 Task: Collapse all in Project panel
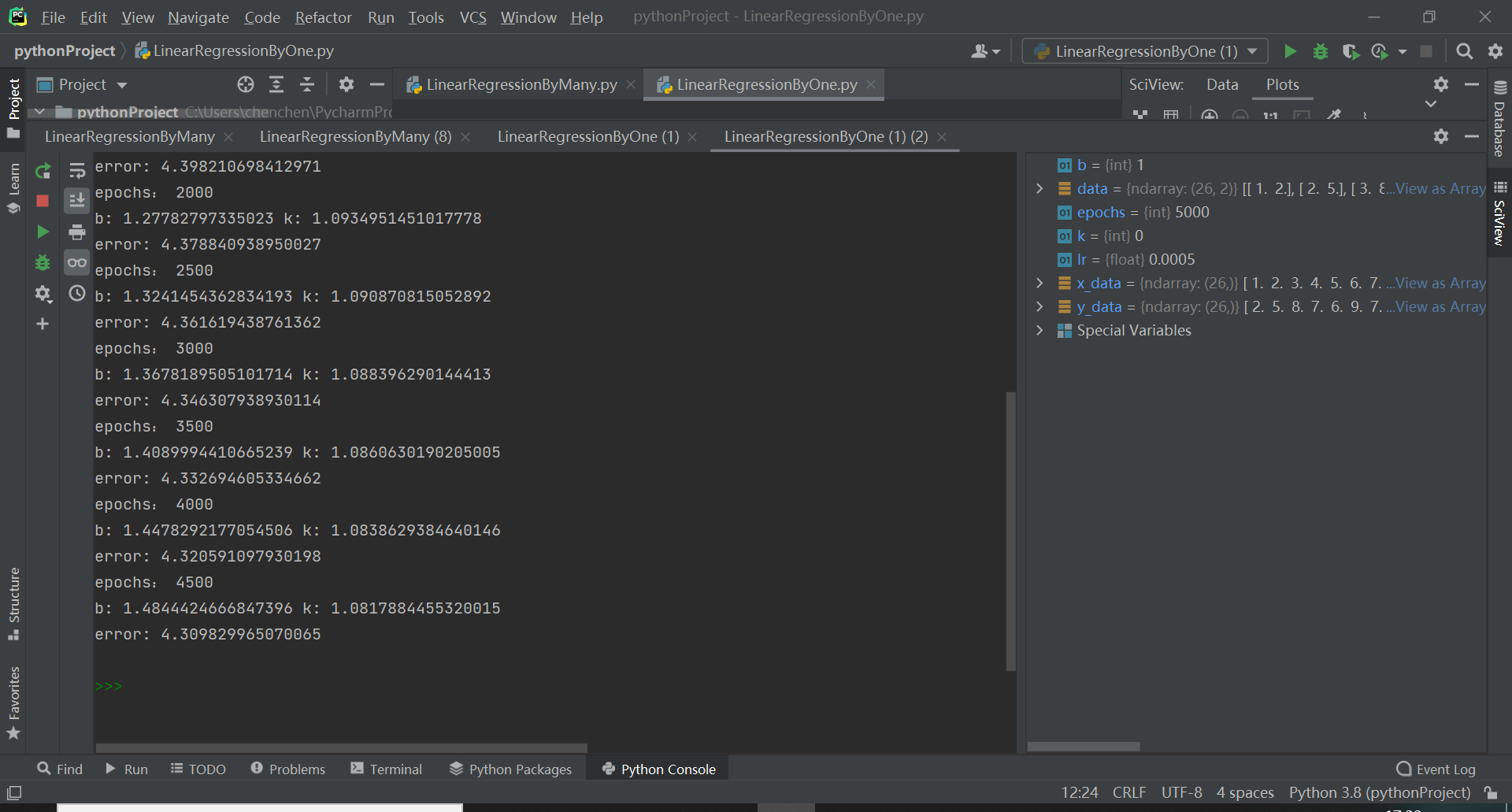pos(307,84)
